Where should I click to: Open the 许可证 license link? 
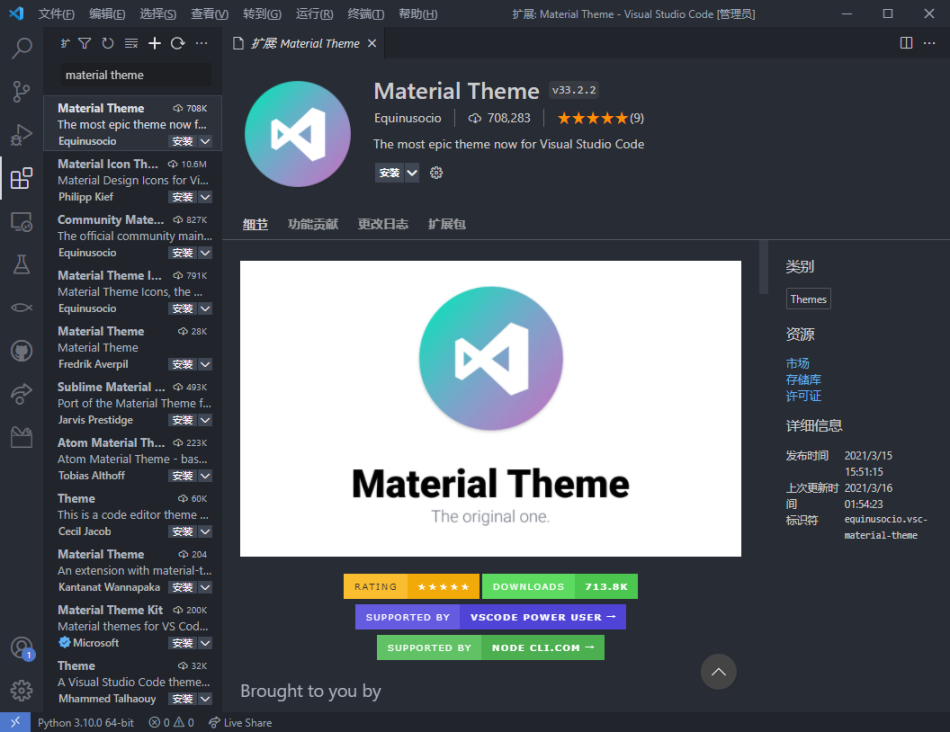pos(803,396)
